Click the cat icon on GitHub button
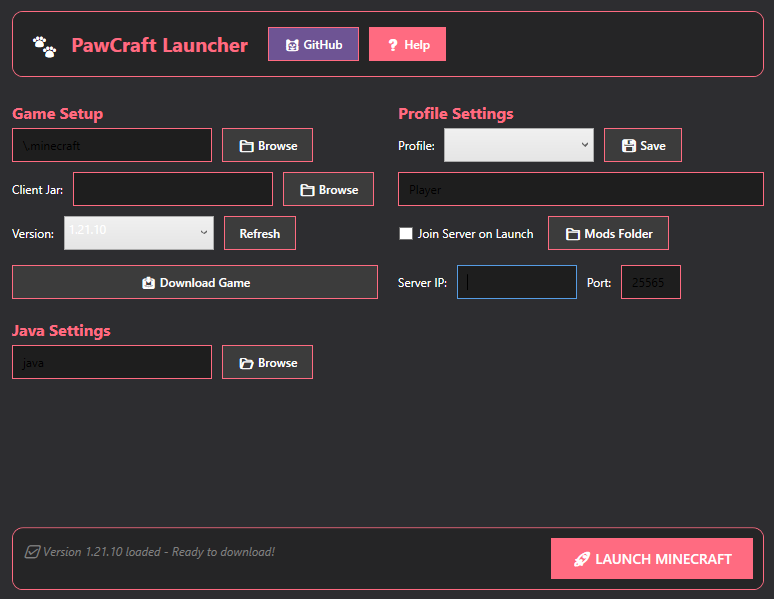Image resolution: width=774 pixels, height=599 pixels. pos(292,45)
